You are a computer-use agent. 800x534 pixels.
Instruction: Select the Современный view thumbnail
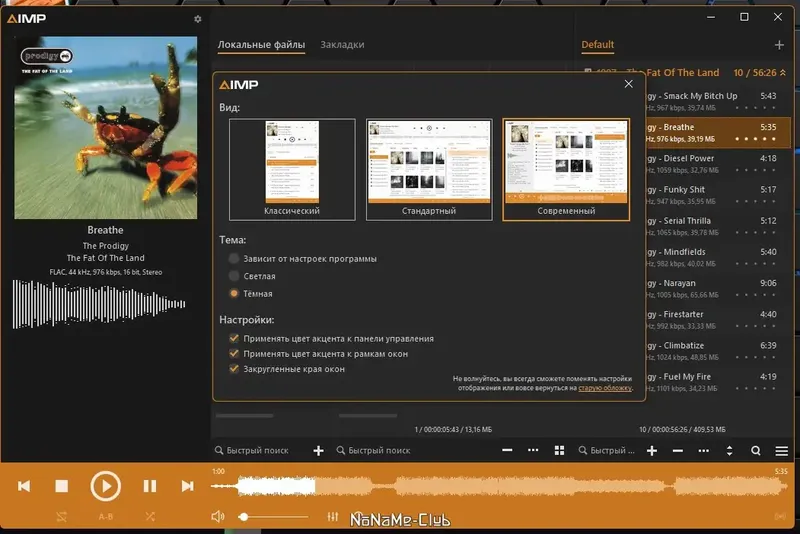(566, 170)
